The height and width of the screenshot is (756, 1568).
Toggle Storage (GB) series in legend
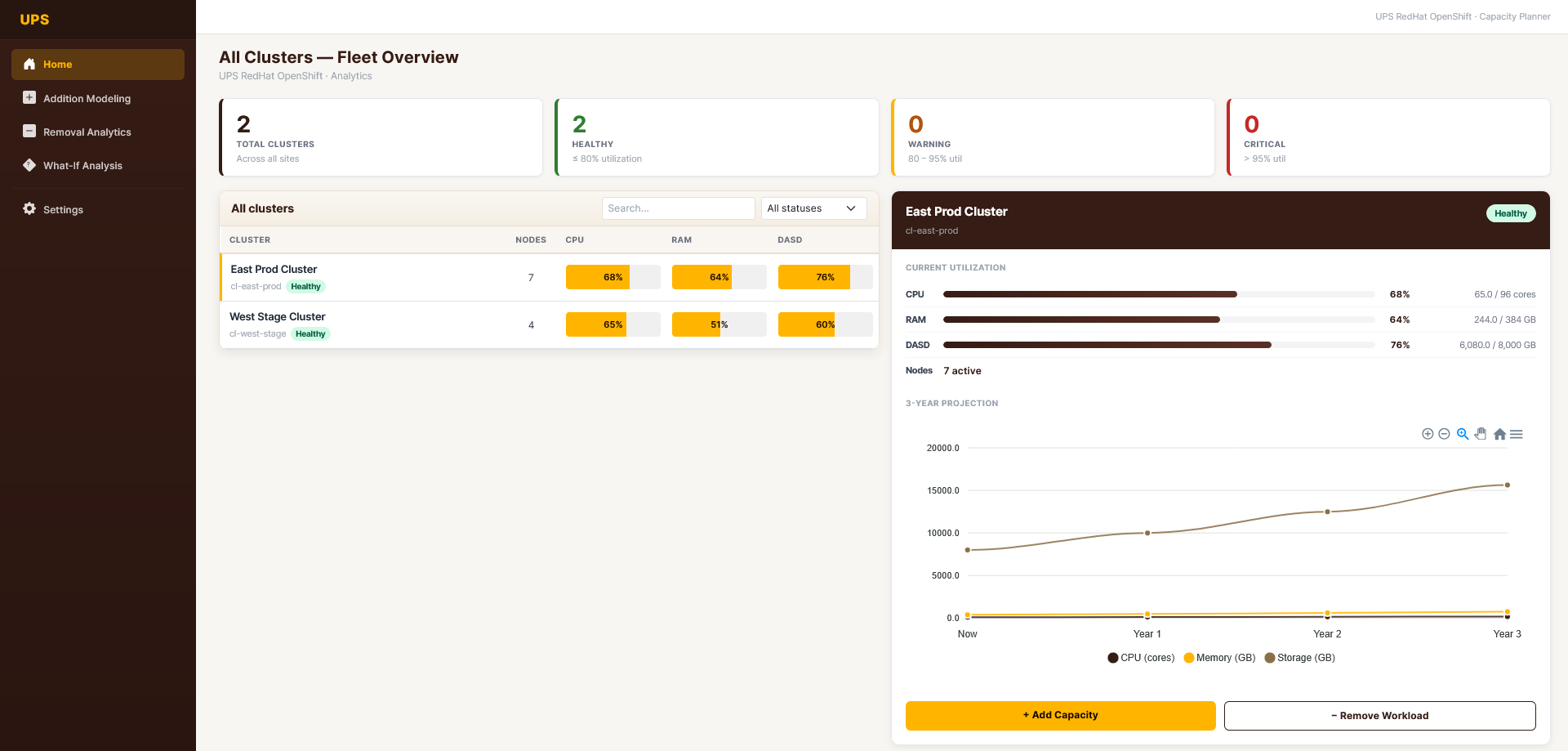[x=1300, y=658]
